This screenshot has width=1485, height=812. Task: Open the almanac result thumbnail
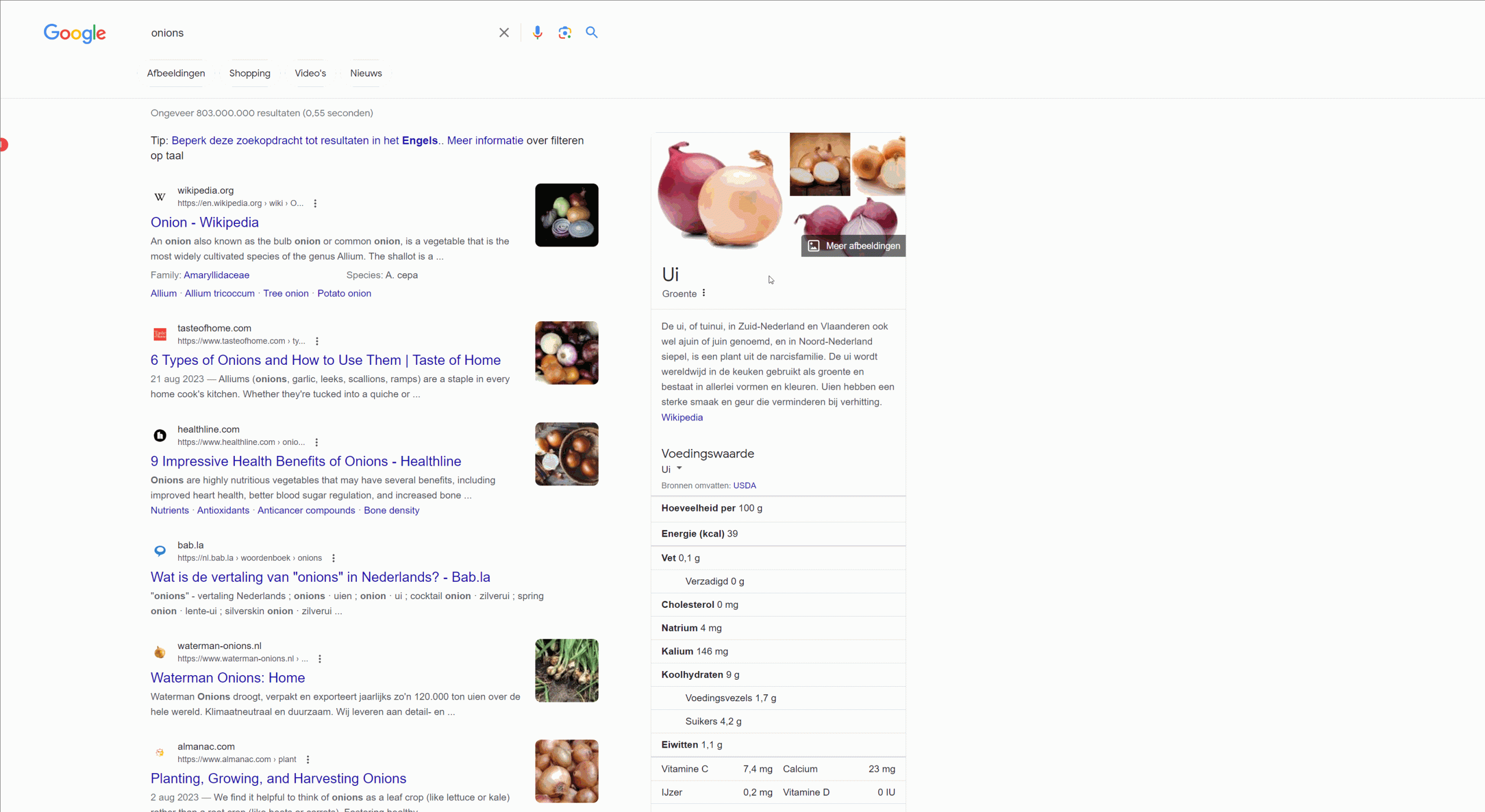[567, 771]
